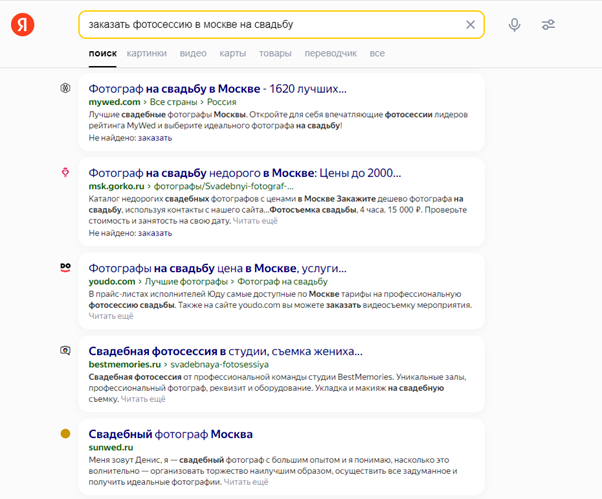Click text «Лучшие свадебные фотографы Москвы»
602x499 pixels.
tap(168, 115)
